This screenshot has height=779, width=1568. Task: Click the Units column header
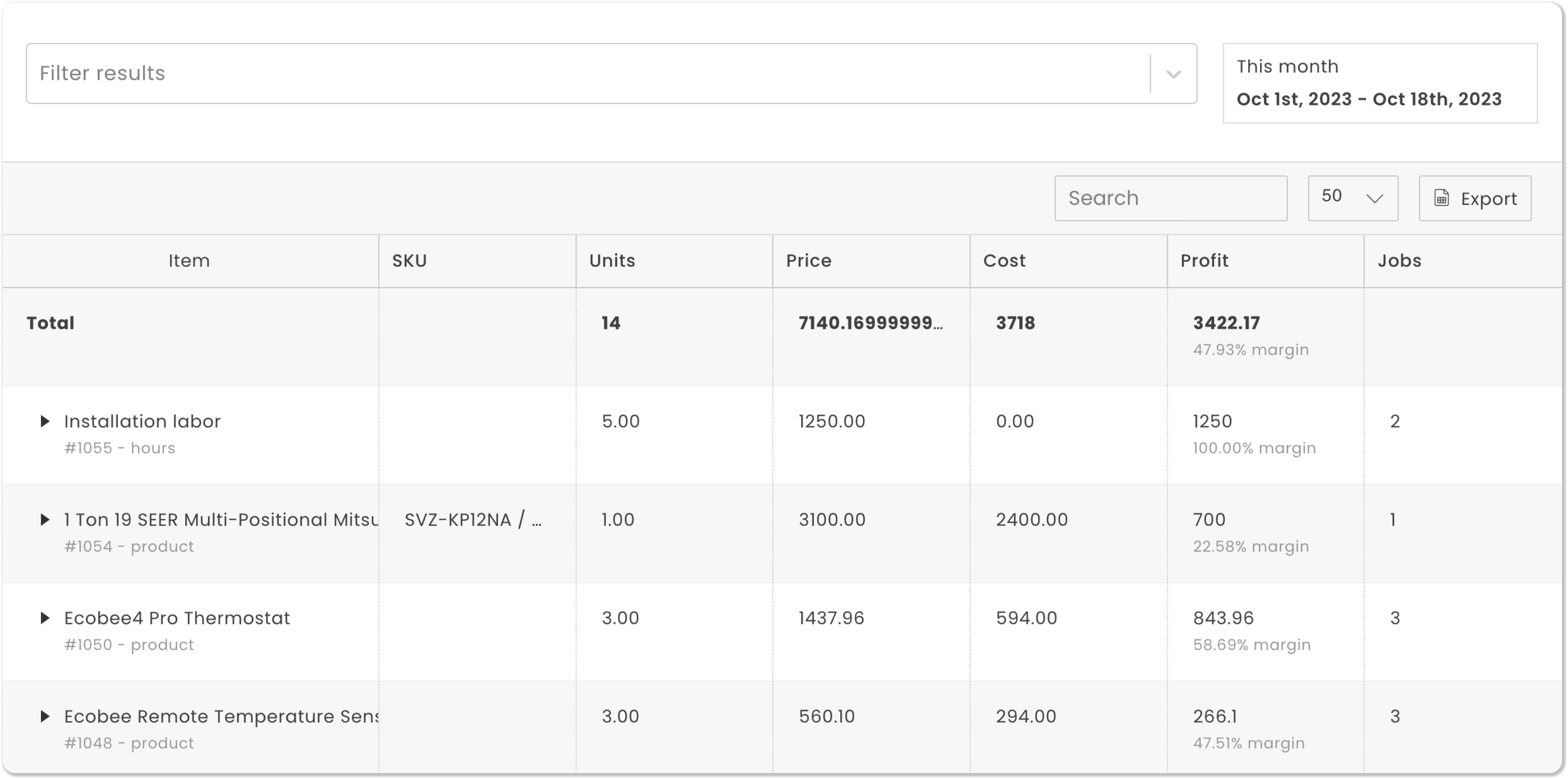coord(612,261)
